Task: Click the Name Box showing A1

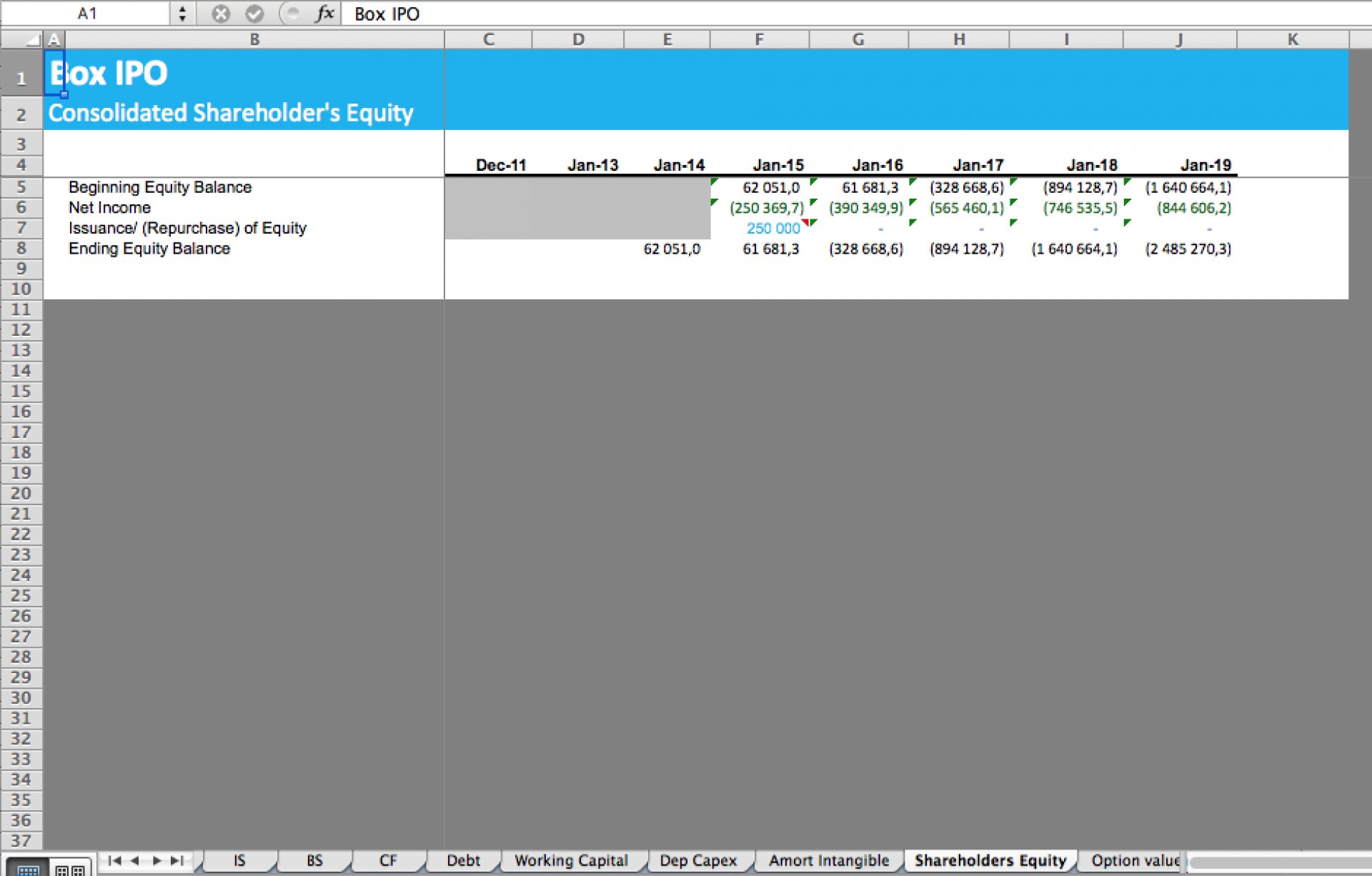Action: point(86,14)
